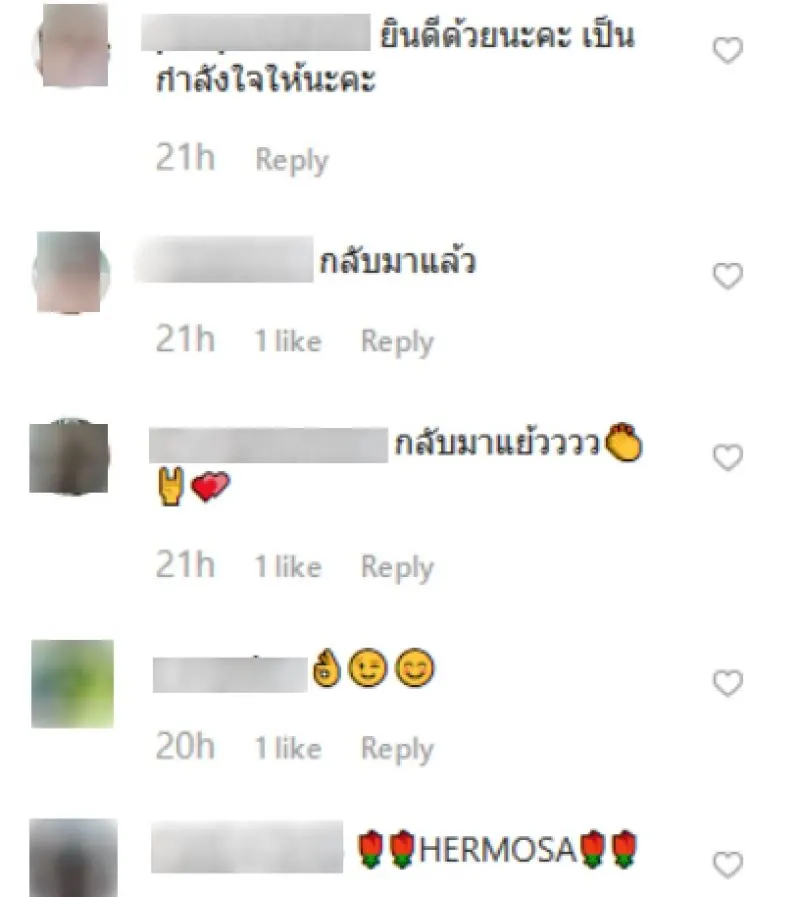Image resolution: width=800 pixels, height=897 pixels.
Task: Reply to the กลับมาแล้ว comment
Action: tap(397, 342)
